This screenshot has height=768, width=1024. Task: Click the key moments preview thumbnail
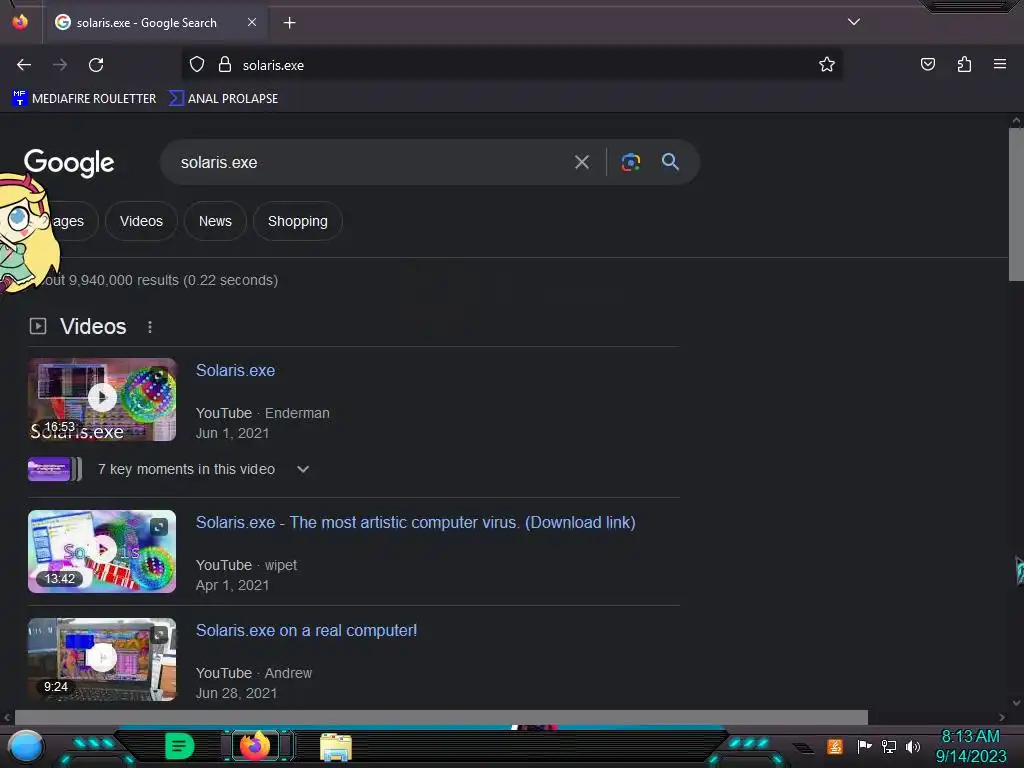click(55, 469)
